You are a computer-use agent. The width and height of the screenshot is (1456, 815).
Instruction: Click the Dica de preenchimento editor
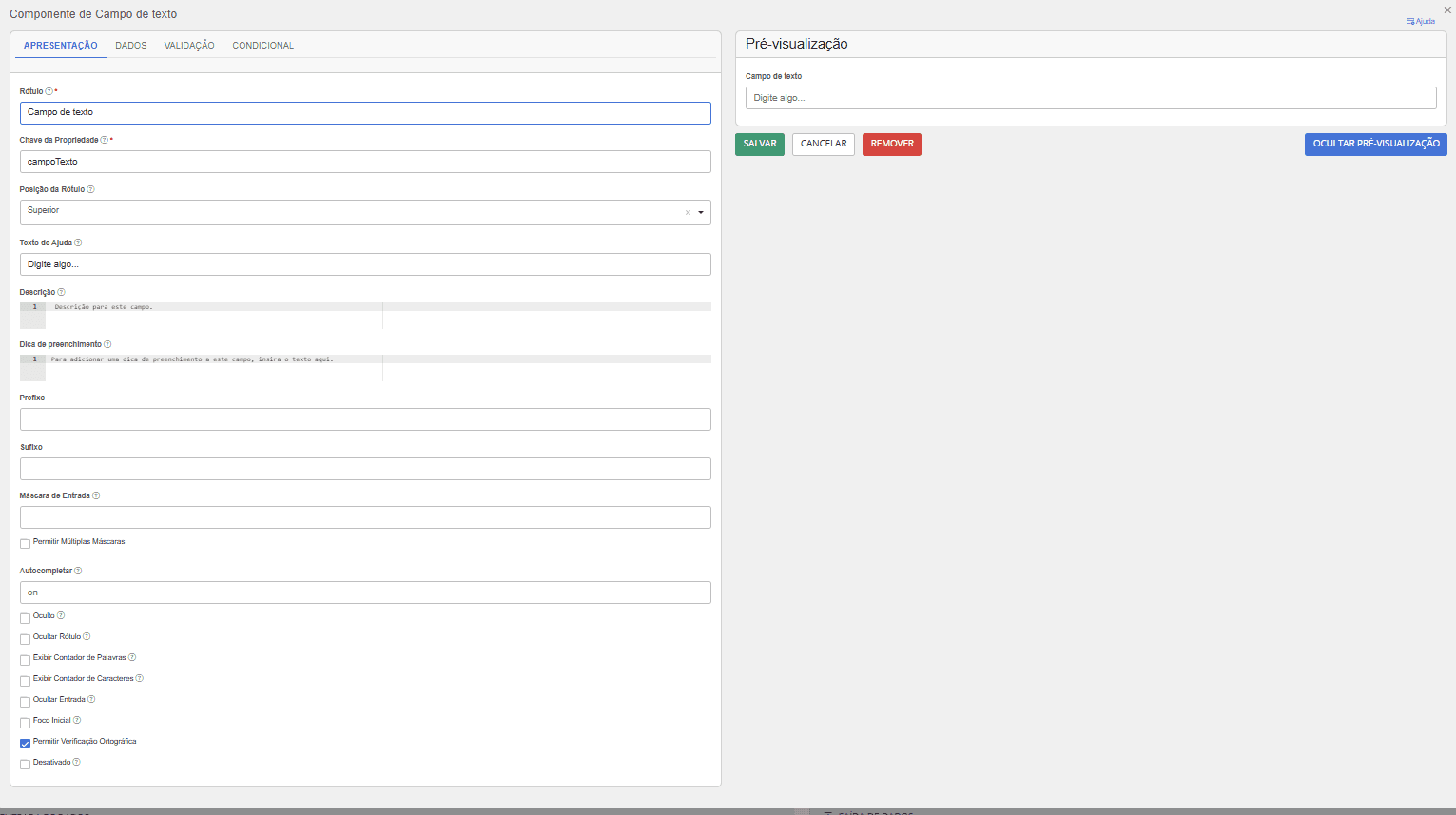(365, 368)
